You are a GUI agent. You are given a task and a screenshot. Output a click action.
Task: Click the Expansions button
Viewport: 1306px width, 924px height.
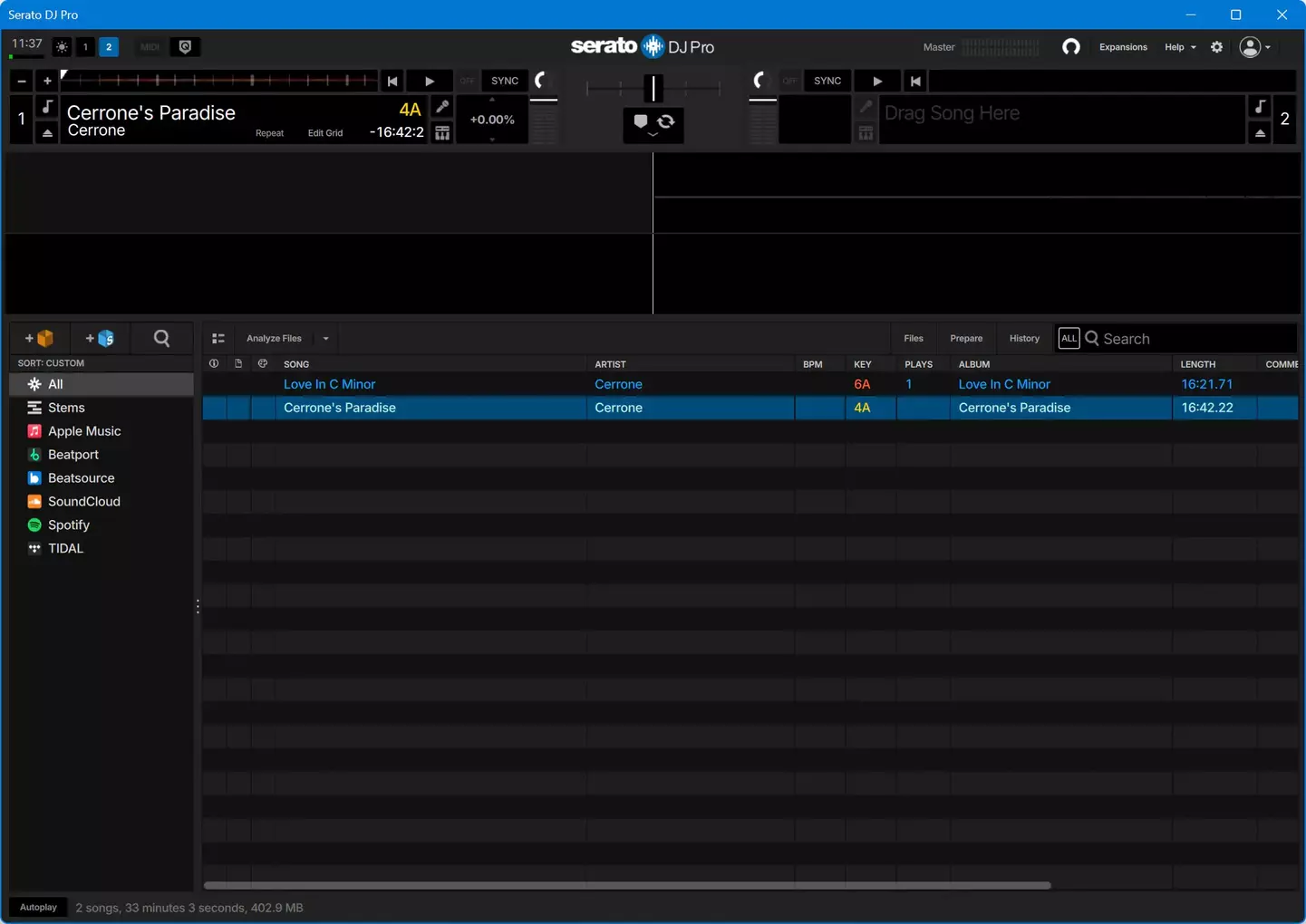(1122, 47)
